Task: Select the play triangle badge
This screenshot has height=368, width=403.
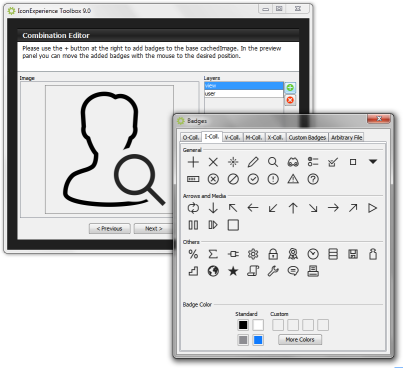Action: tap(372, 208)
